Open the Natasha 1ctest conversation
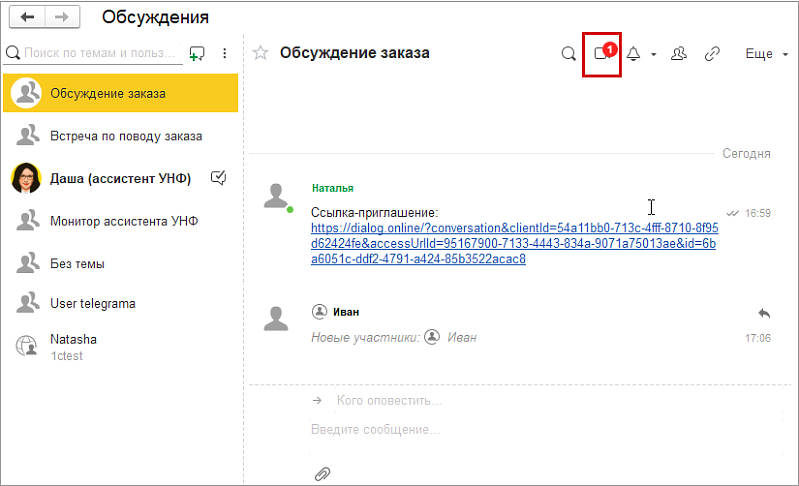The height and width of the screenshot is (486, 799). point(121,347)
